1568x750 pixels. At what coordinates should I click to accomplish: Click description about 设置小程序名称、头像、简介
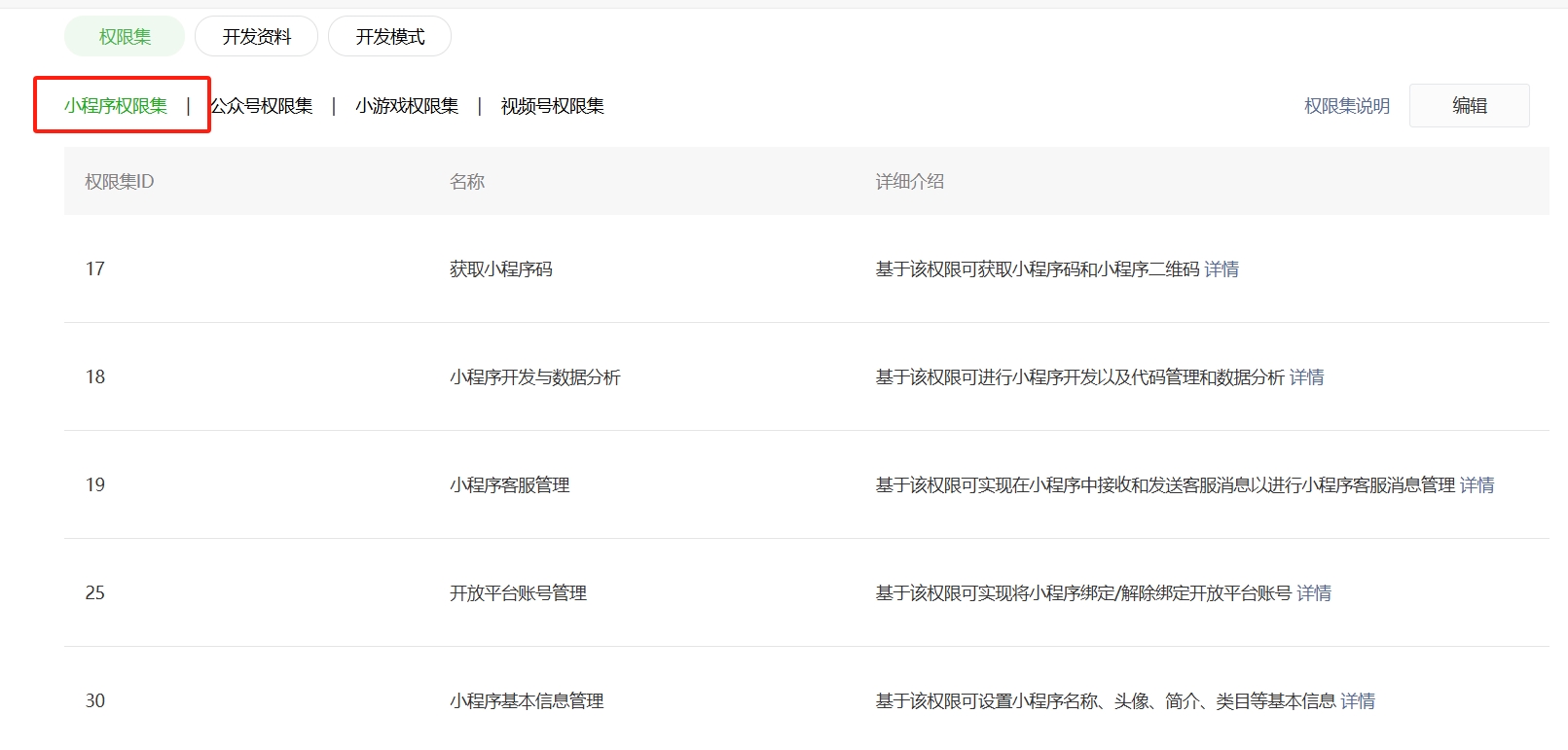[1106, 701]
